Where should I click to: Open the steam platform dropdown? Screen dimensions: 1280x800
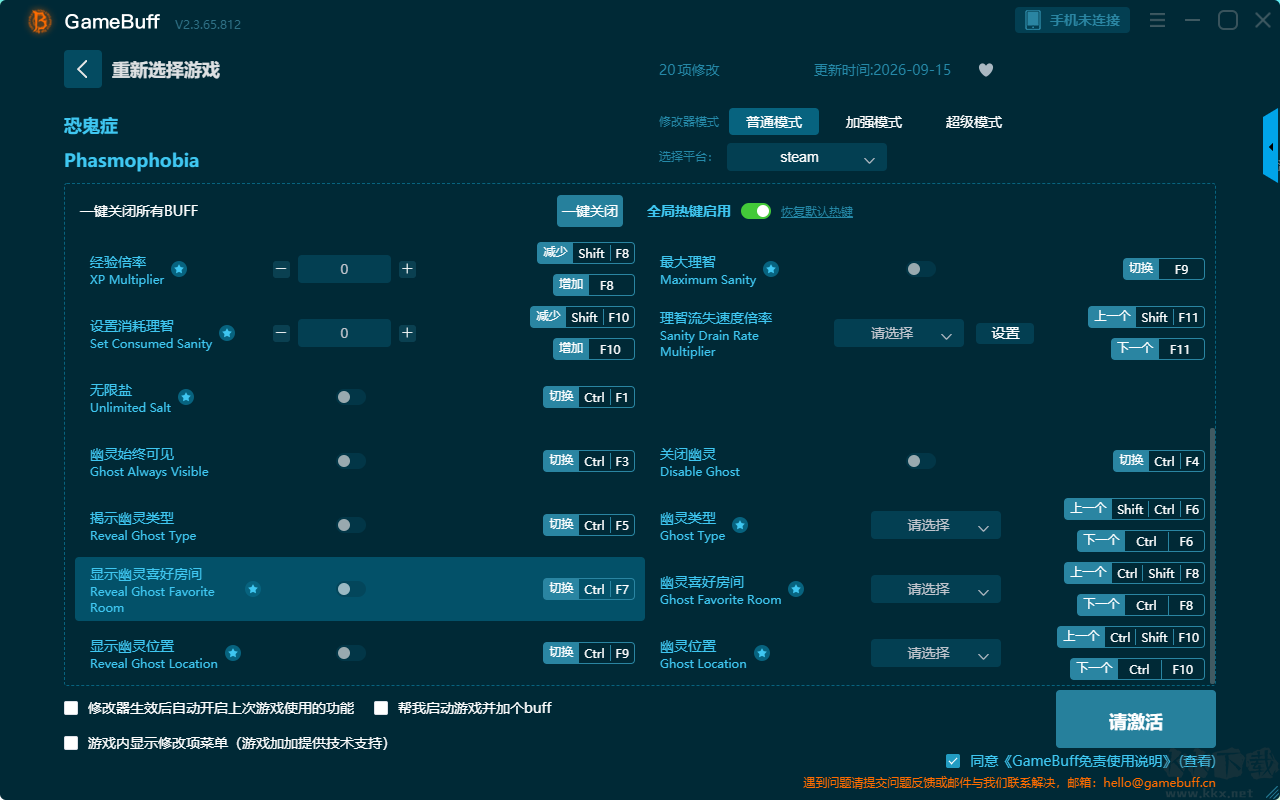pos(807,157)
